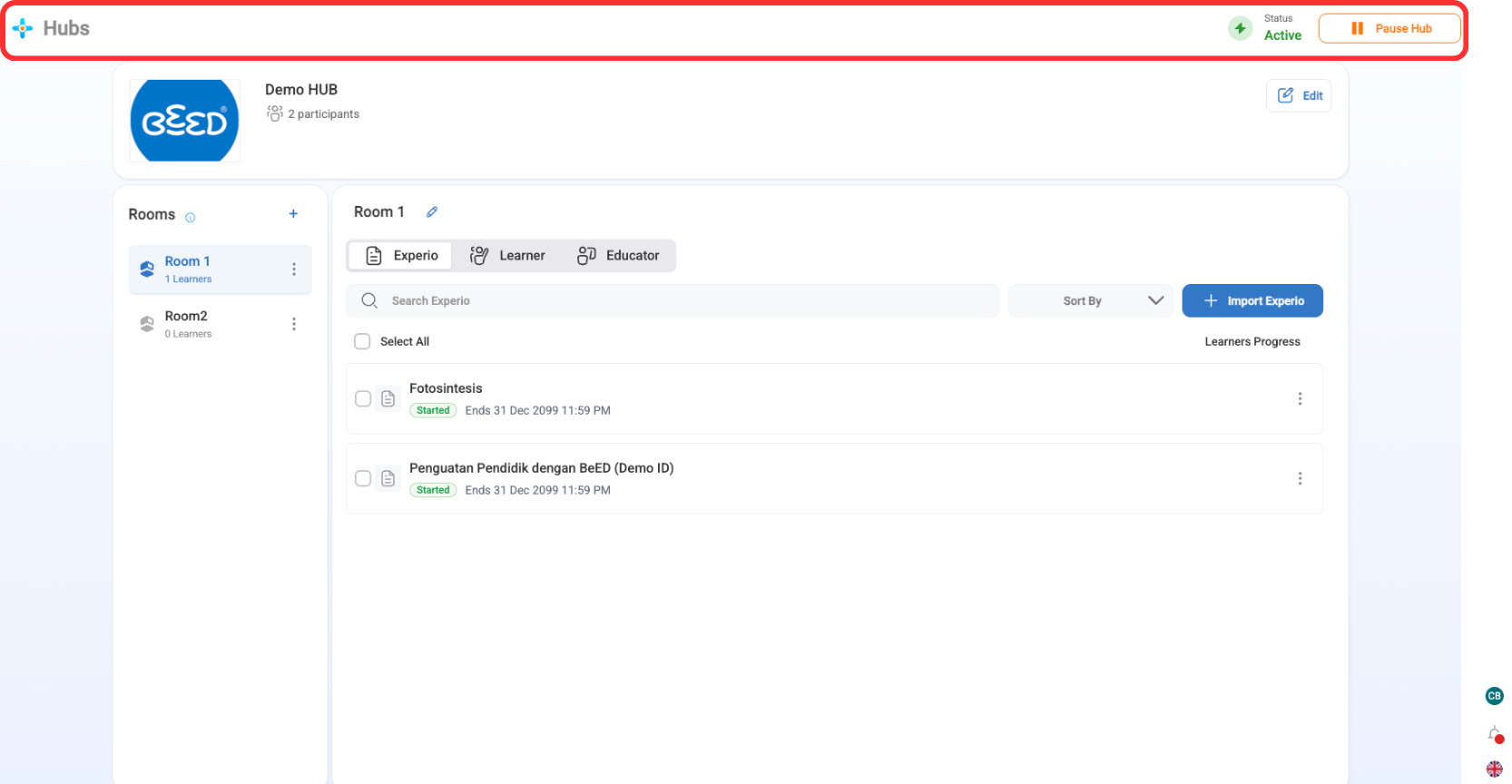Change language via UK flag icon
Screen dimensions: 1512x784
tap(1494, 769)
